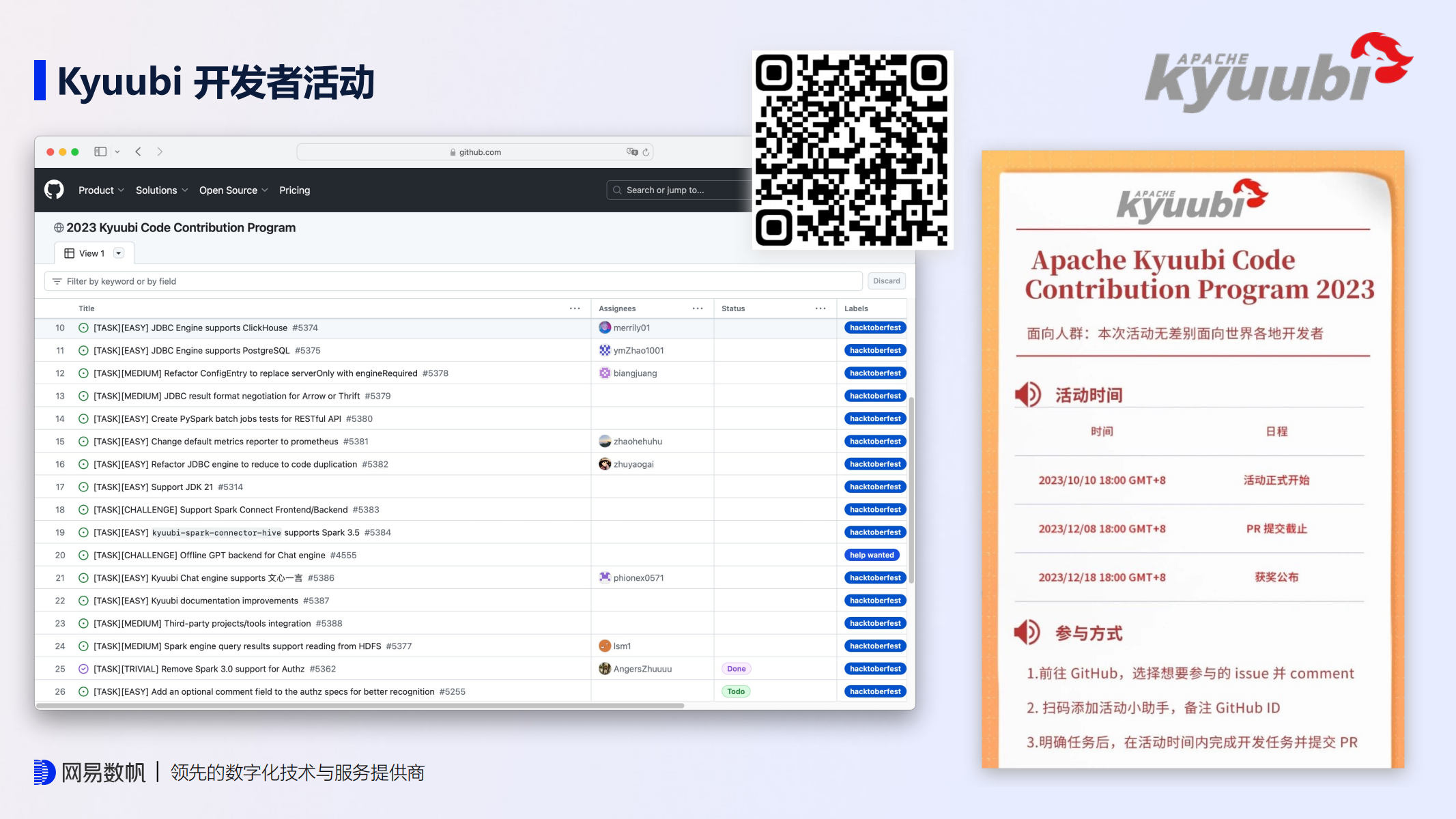The image size is (1456, 819).
Task: Open Status column options menu
Action: 820,308
